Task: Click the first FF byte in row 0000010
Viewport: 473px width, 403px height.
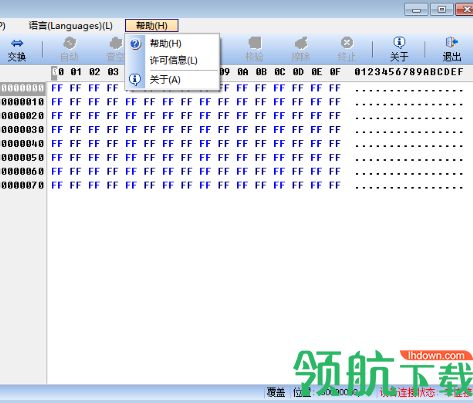Action: (57, 102)
